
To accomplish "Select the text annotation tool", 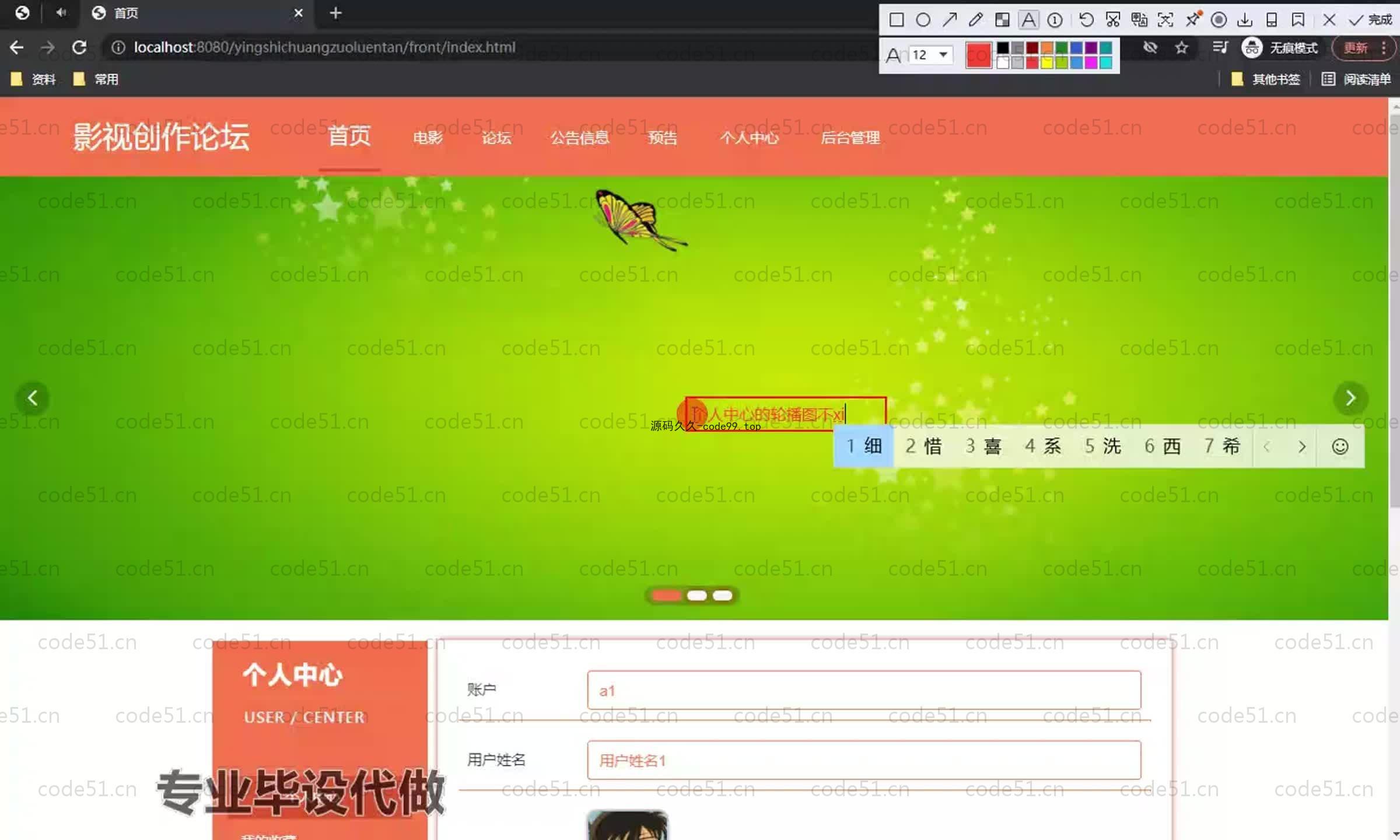I will tap(1029, 20).
